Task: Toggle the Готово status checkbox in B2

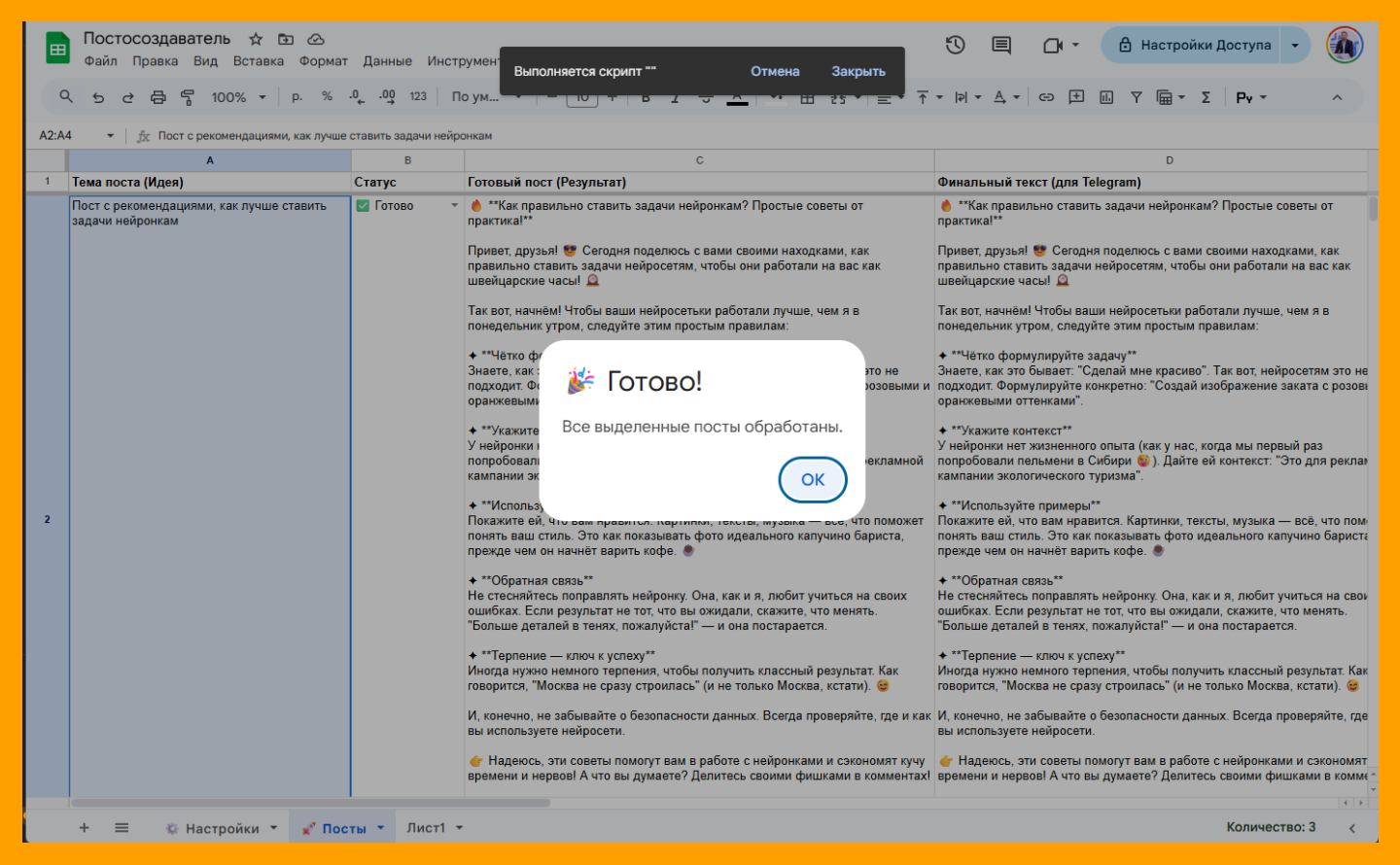Action: pyautogui.click(x=363, y=206)
